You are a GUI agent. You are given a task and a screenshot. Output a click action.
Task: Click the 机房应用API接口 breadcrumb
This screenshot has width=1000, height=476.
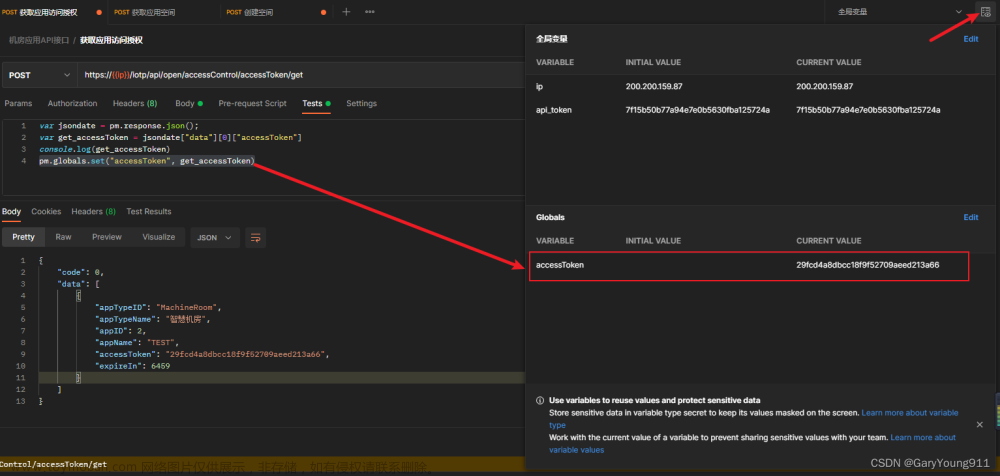click(x=39, y=40)
